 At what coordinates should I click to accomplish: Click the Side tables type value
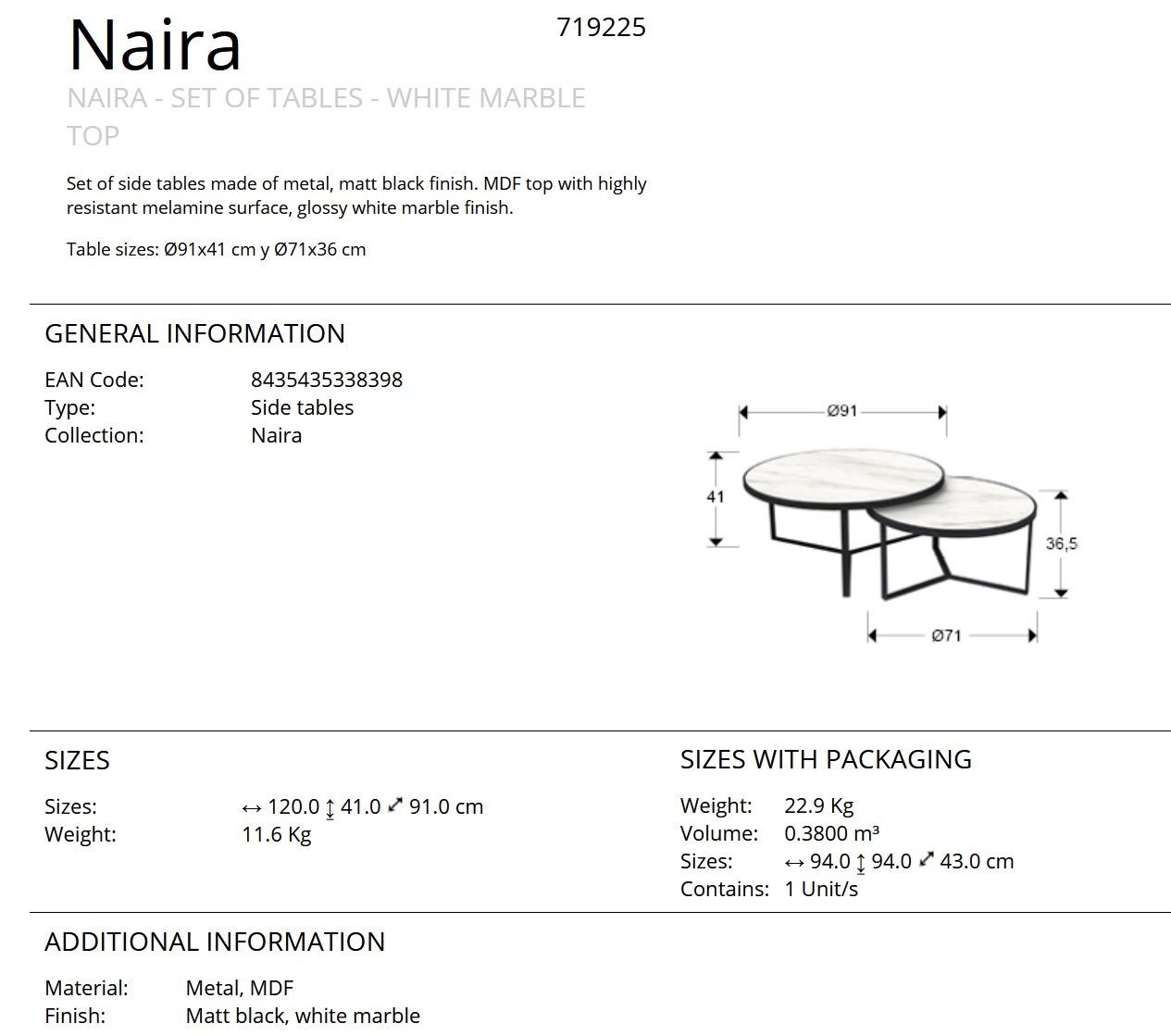[x=302, y=407]
